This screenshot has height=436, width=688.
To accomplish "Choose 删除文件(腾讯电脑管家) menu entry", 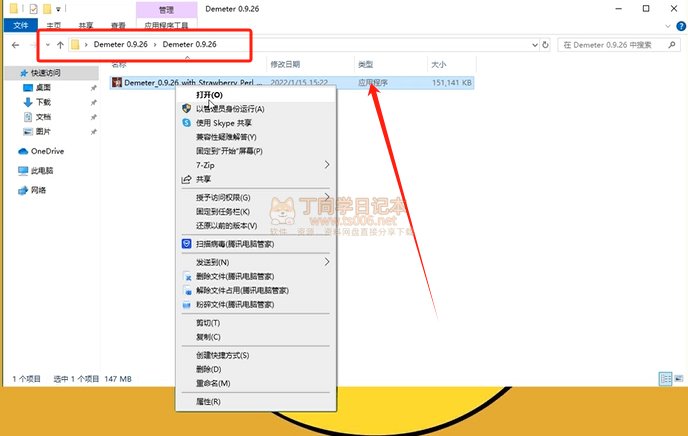I will click(x=256, y=276).
